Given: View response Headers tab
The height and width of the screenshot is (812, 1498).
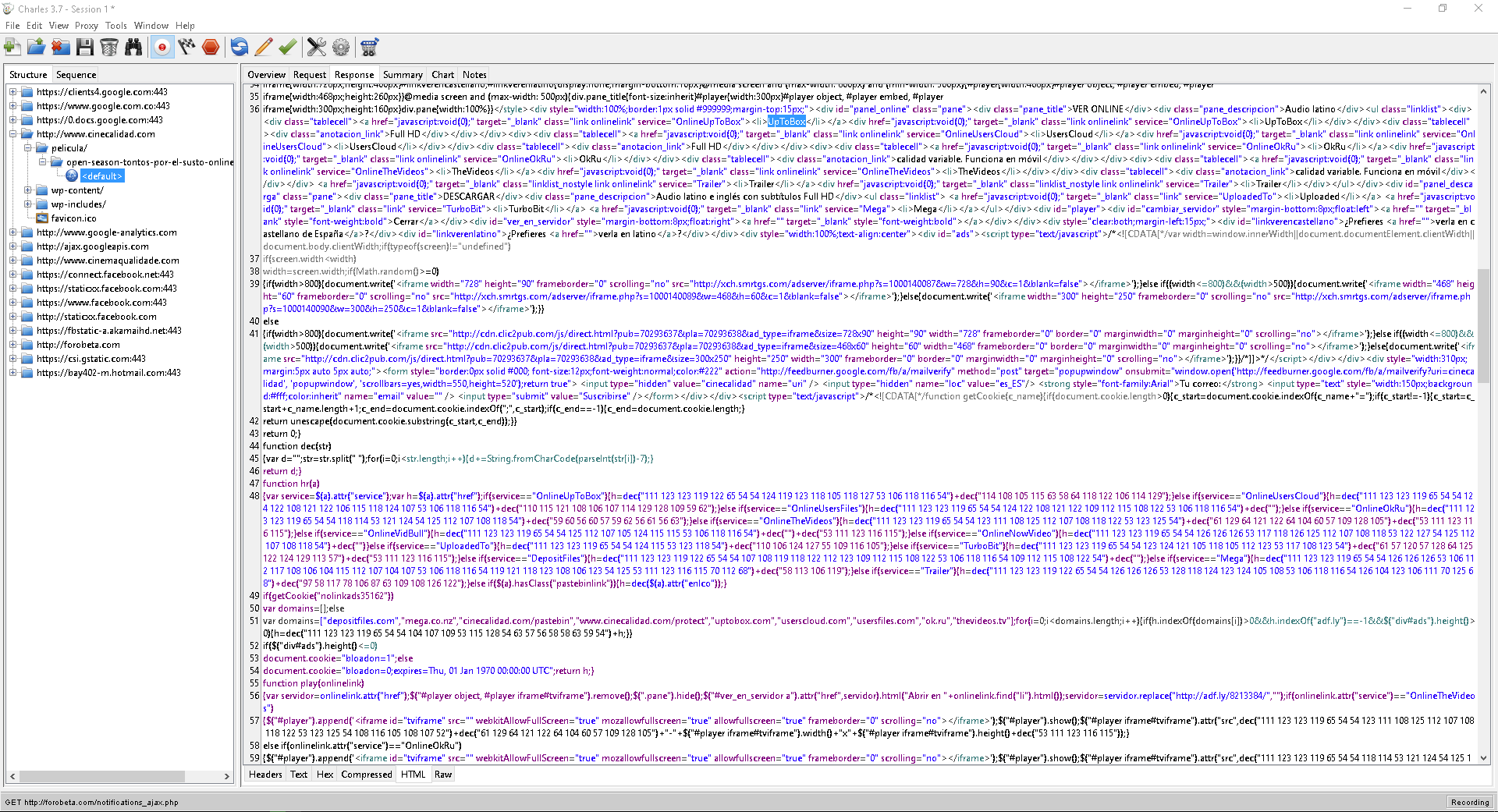Looking at the screenshot, I should point(265,775).
